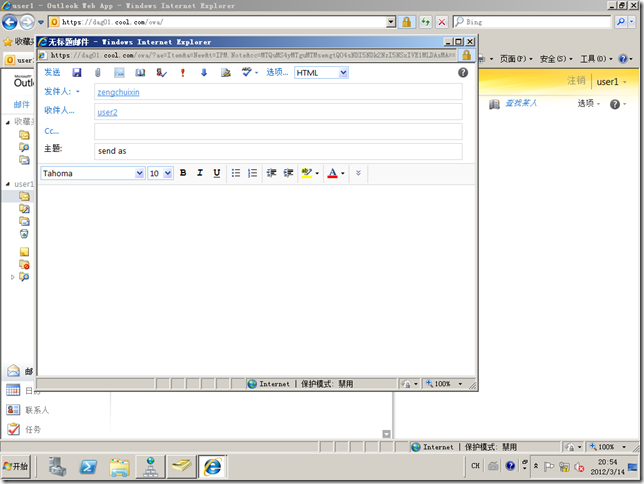Viewport: 644px width, 484px height.
Task: Click 注销 (sign out) in Outlook Web App
Action: click(576, 81)
